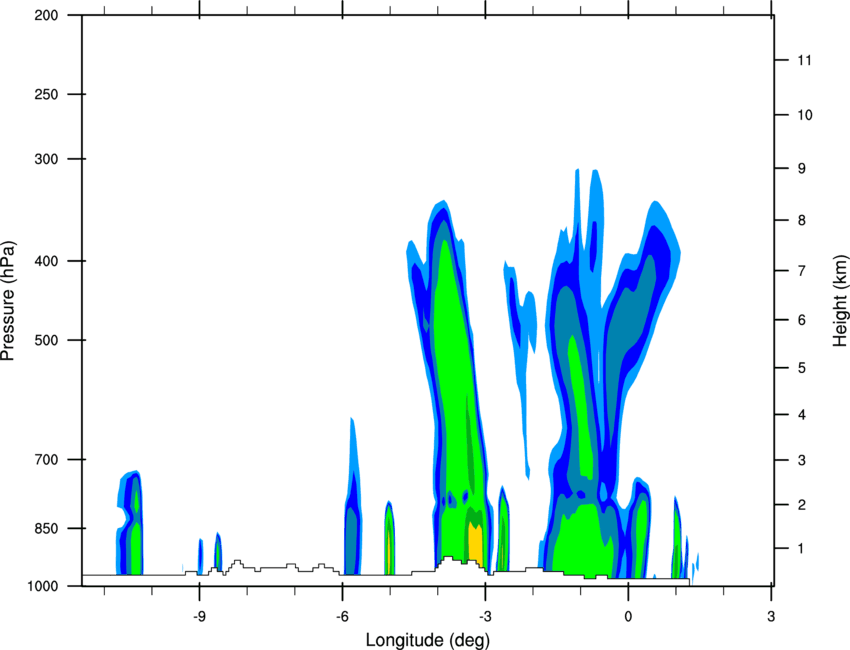Click the "Height (km)" axis title
The height and width of the screenshot is (650, 850).
pos(840,300)
